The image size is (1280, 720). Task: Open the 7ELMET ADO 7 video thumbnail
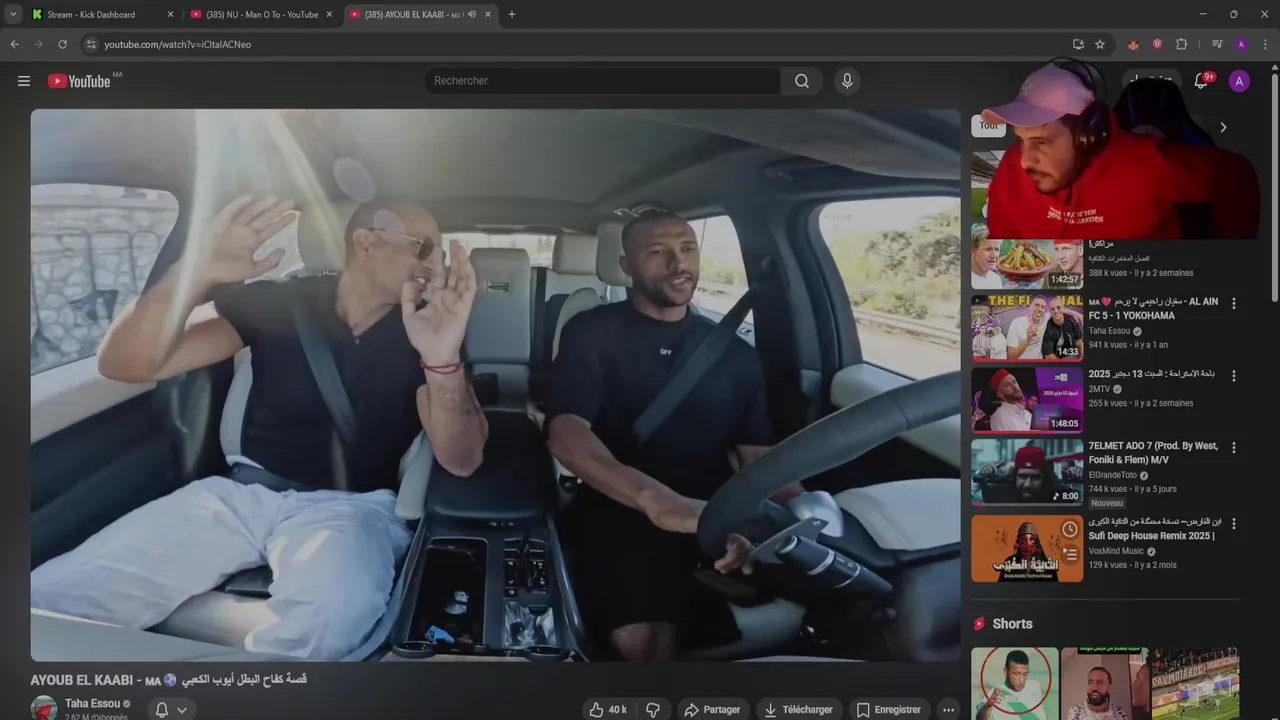pyautogui.click(x=1027, y=472)
